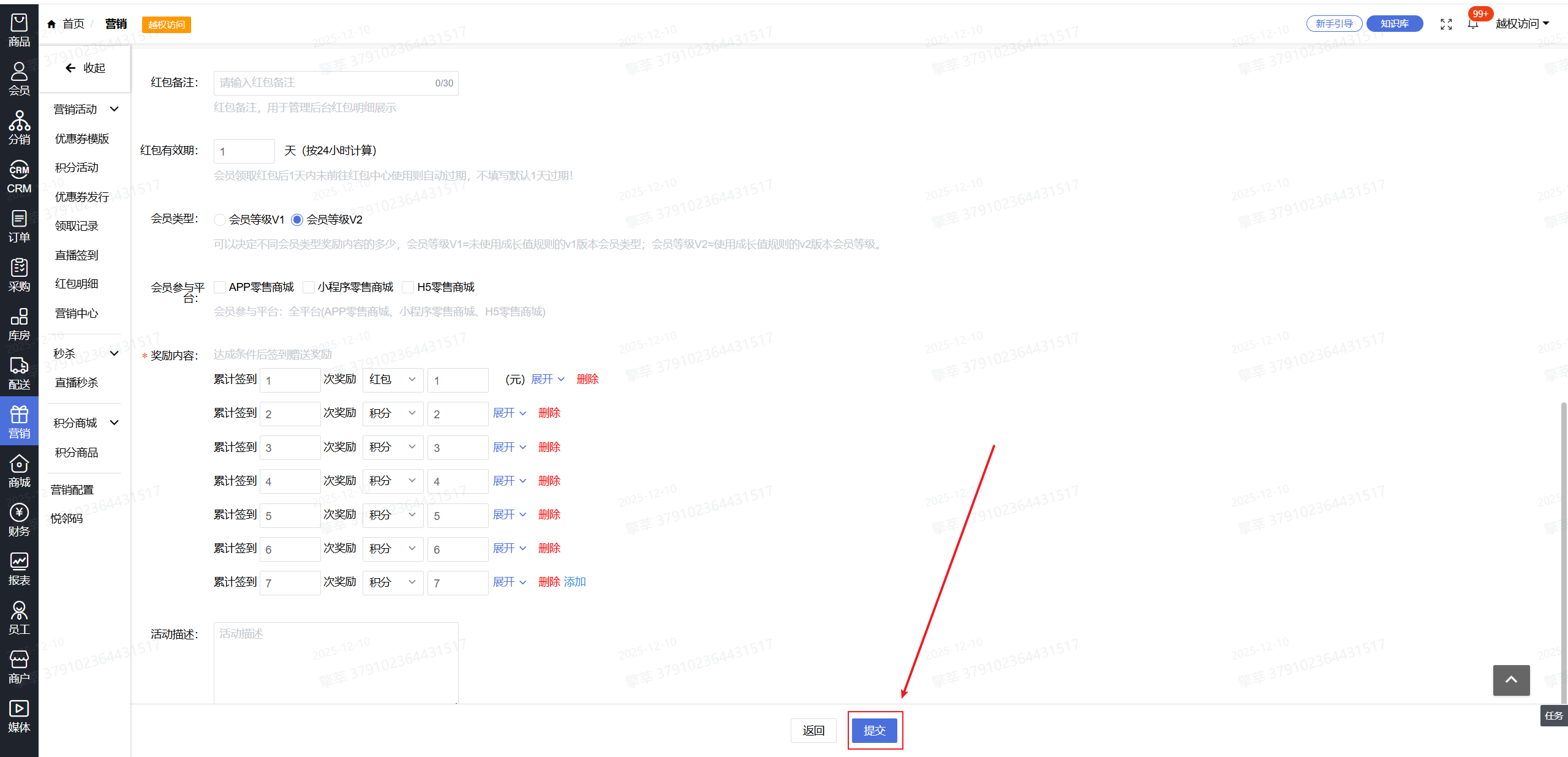Click the 分销 distribution sidebar icon
This screenshot has width=1568, height=757.
19,128
